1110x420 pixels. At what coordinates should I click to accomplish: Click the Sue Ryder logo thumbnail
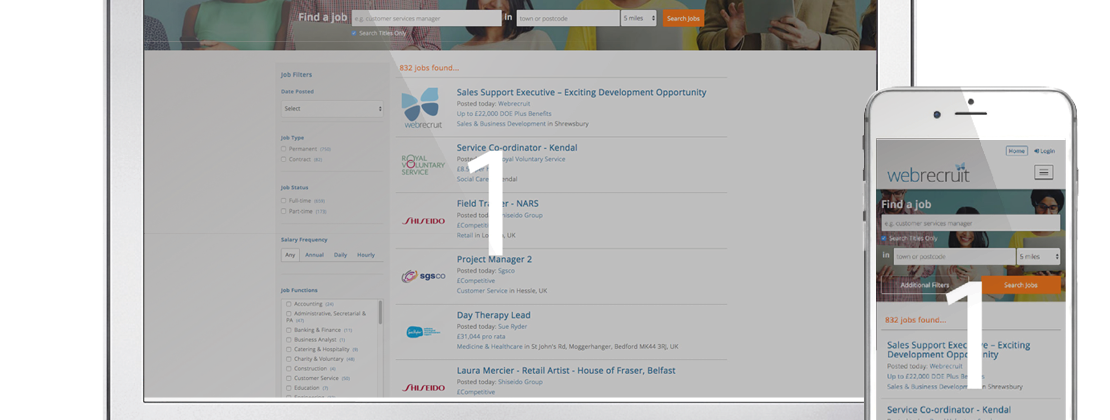pos(422,332)
